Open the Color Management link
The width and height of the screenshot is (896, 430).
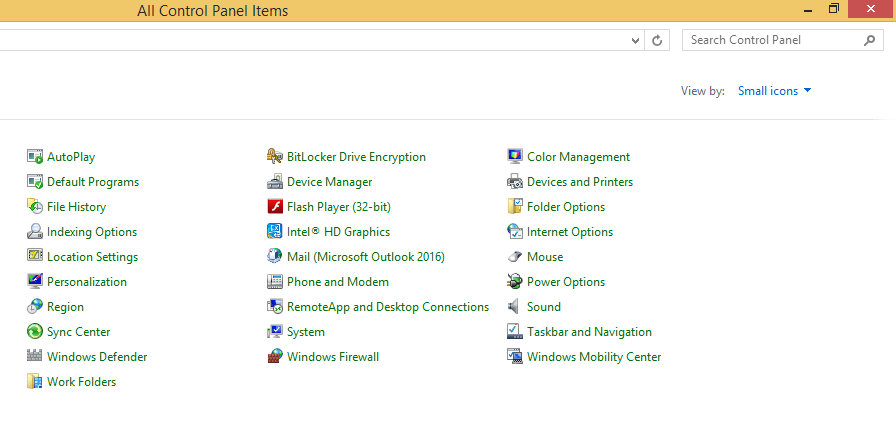tap(578, 157)
